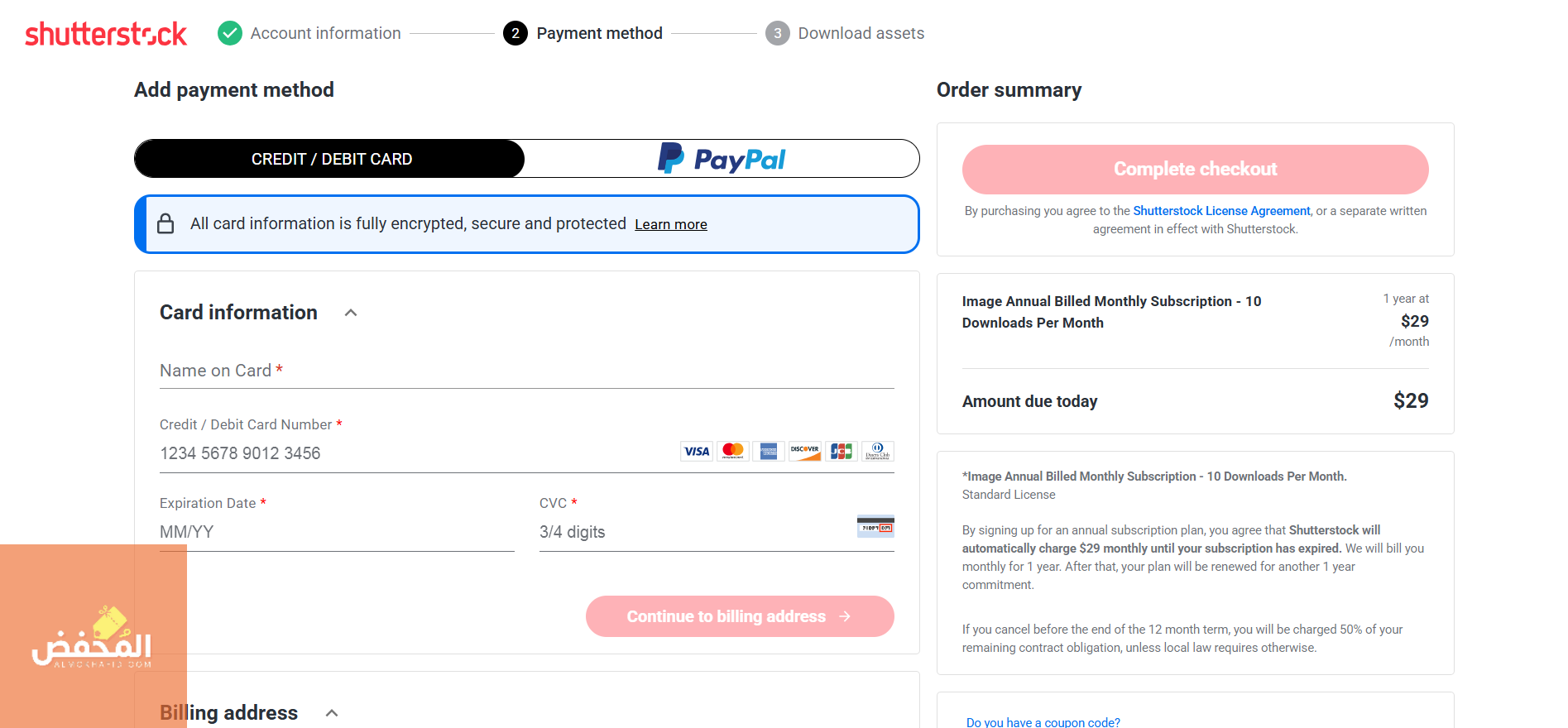Click Continue to billing address button
The width and height of the screenshot is (1568, 728).
(x=740, y=616)
